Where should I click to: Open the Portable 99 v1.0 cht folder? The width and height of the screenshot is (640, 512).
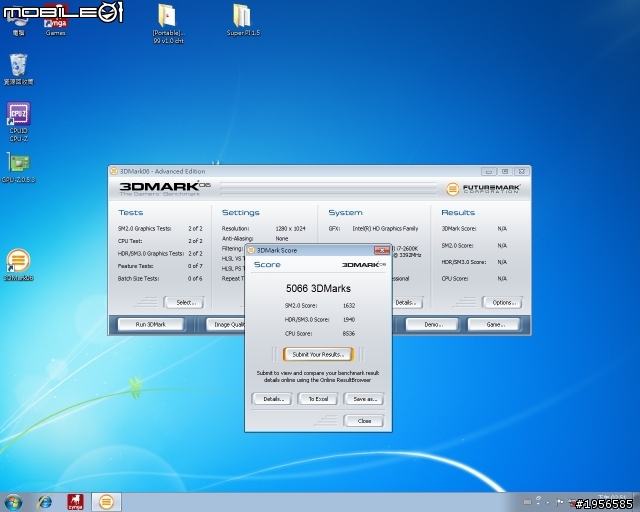click(168, 24)
